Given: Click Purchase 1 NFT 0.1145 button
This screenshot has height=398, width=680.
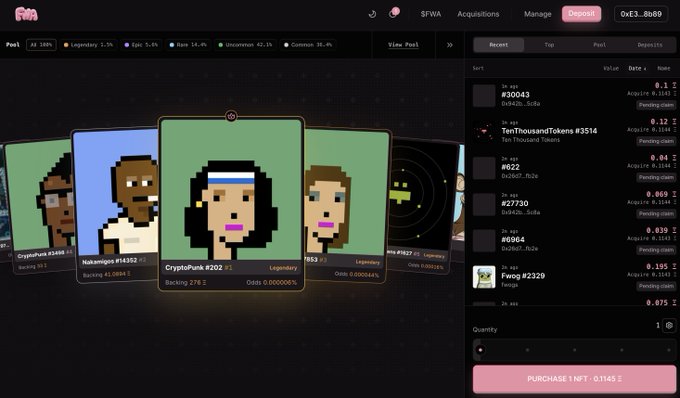Looking at the screenshot, I should click(574, 379).
